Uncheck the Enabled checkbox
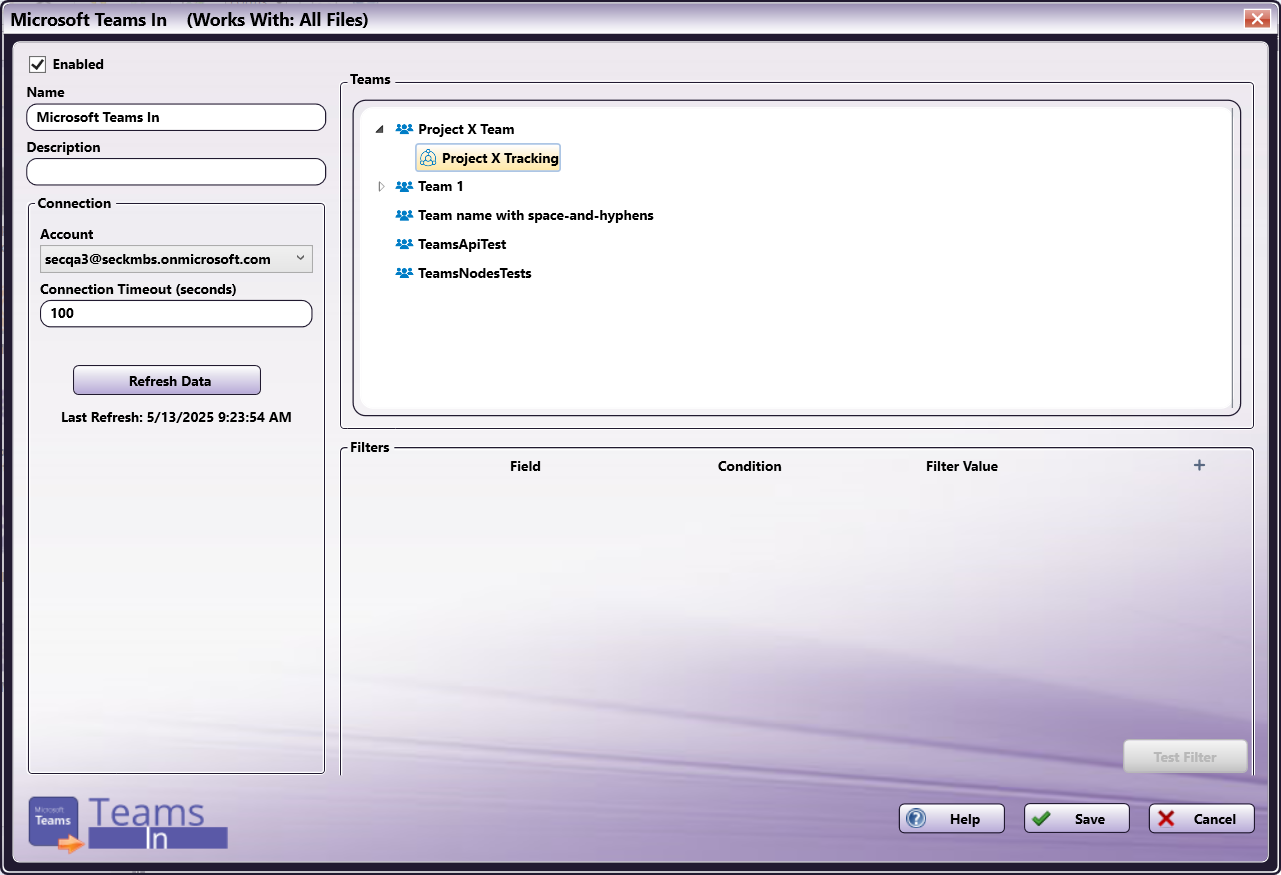This screenshot has height=875, width=1281. [38, 64]
